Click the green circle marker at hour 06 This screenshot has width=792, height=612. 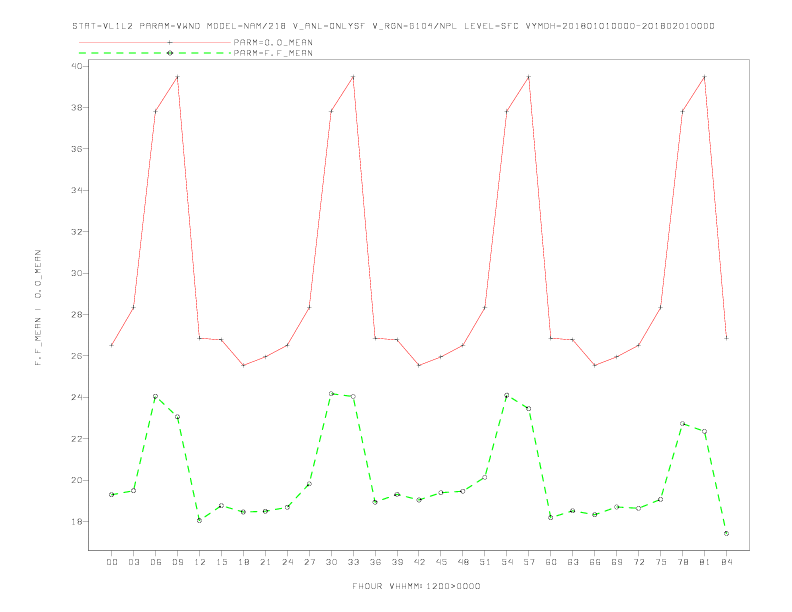[156, 396]
